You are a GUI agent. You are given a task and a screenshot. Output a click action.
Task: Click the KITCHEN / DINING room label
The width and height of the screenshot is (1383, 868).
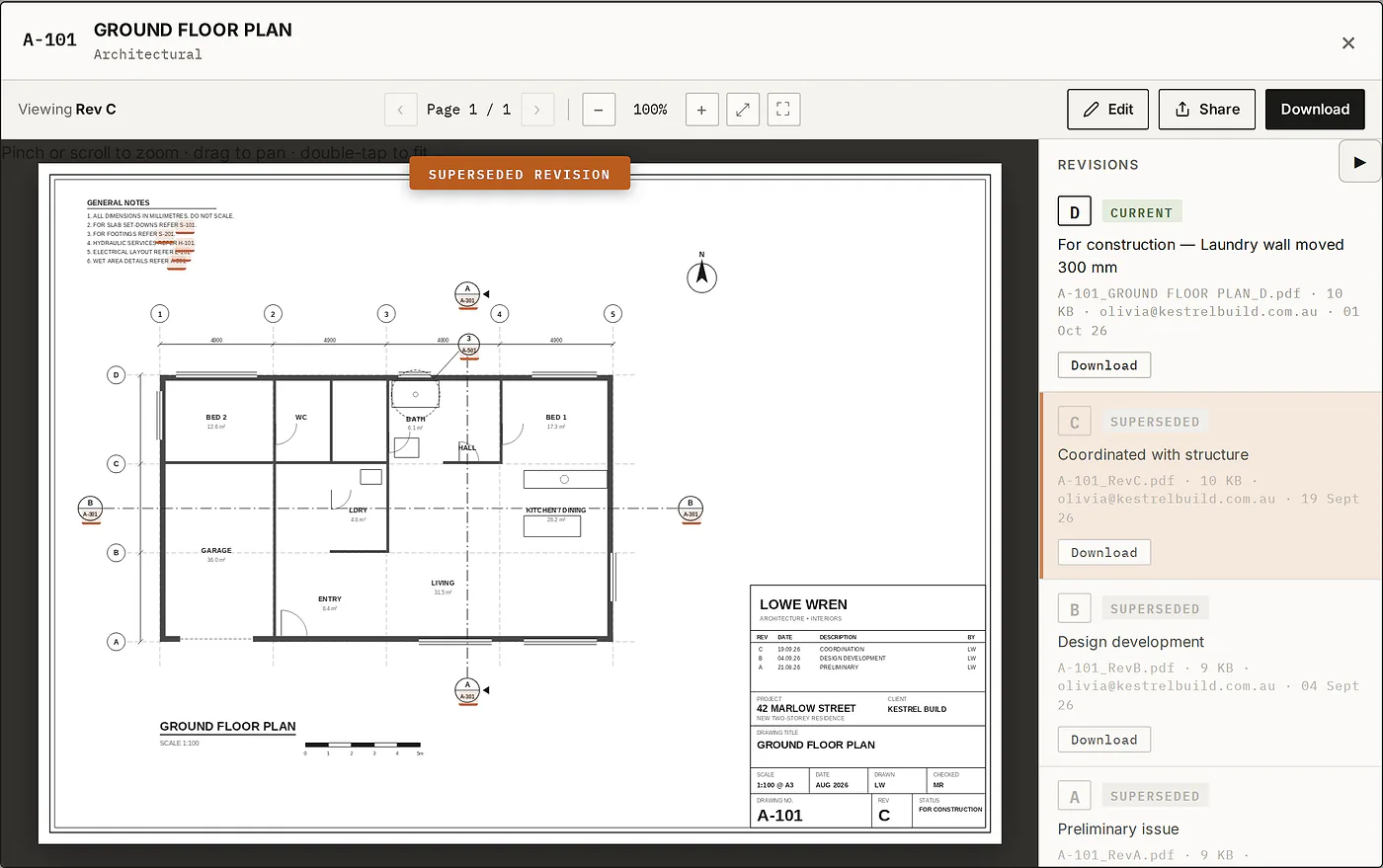(x=556, y=511)
